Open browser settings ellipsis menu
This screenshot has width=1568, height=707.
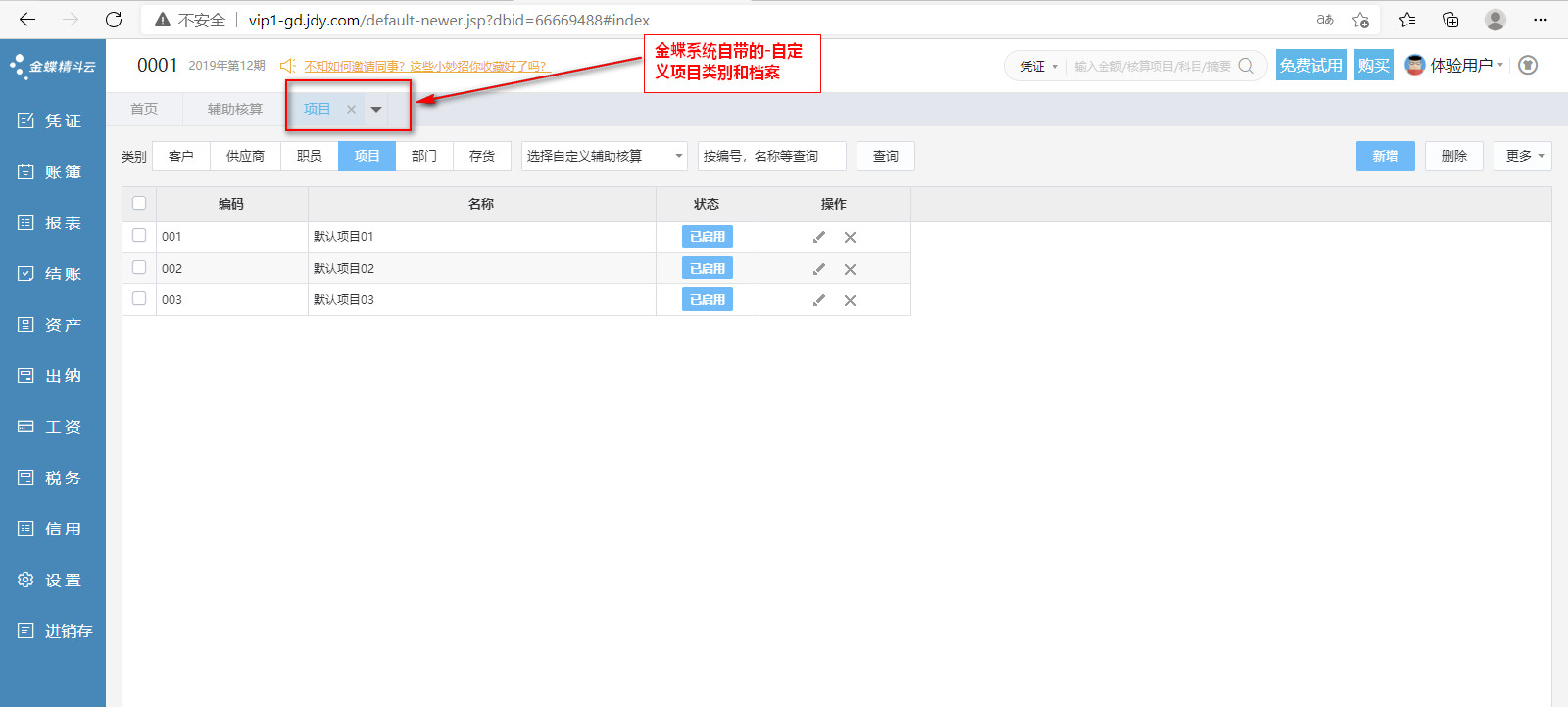pos(1541,20)
